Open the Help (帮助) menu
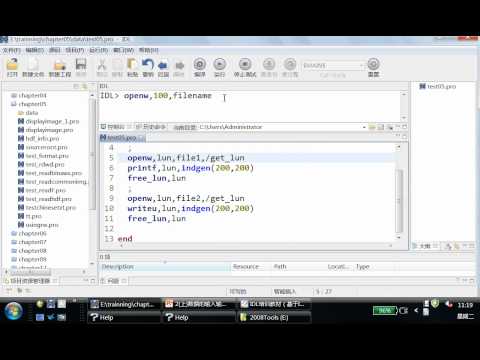The height and width of the screenshot is (360, 480). point(149,50)
